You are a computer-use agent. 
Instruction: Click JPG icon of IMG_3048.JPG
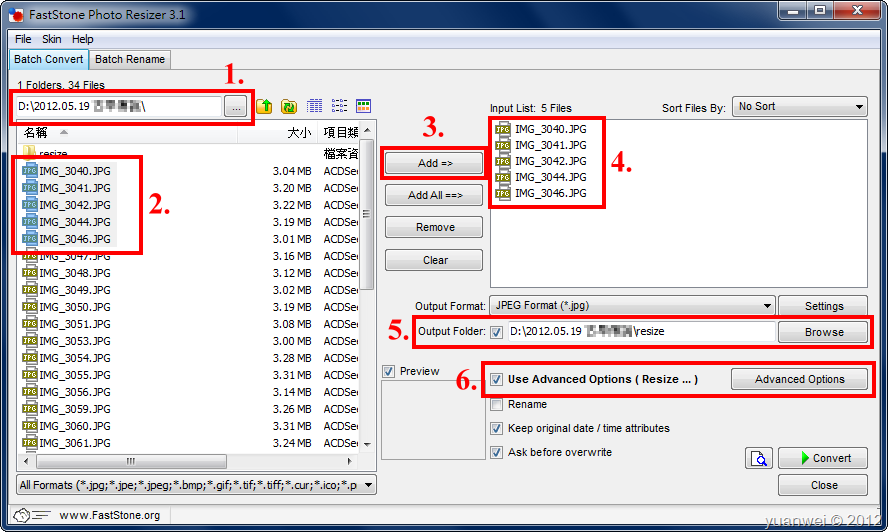[30, 273]
